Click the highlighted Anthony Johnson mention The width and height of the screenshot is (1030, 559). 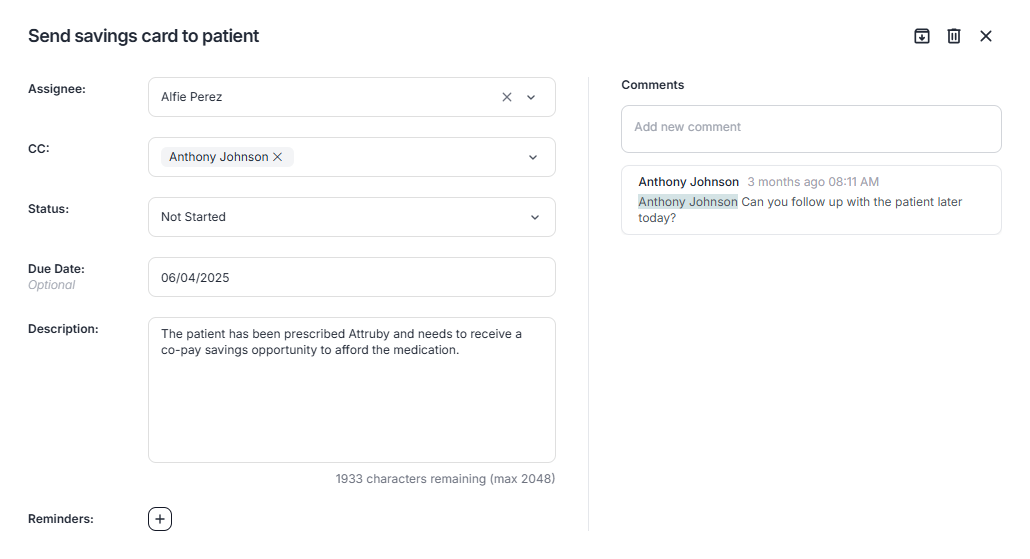pos(688,202)
